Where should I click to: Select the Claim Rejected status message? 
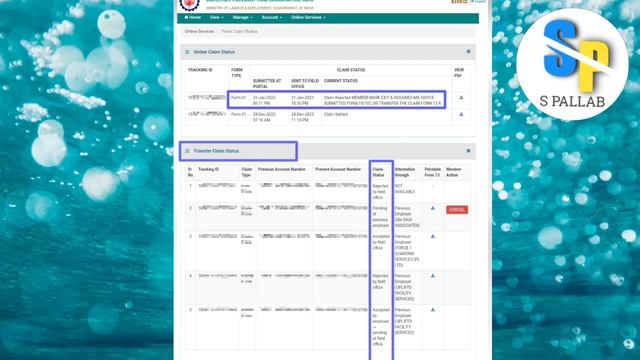[x=382, y=101]
